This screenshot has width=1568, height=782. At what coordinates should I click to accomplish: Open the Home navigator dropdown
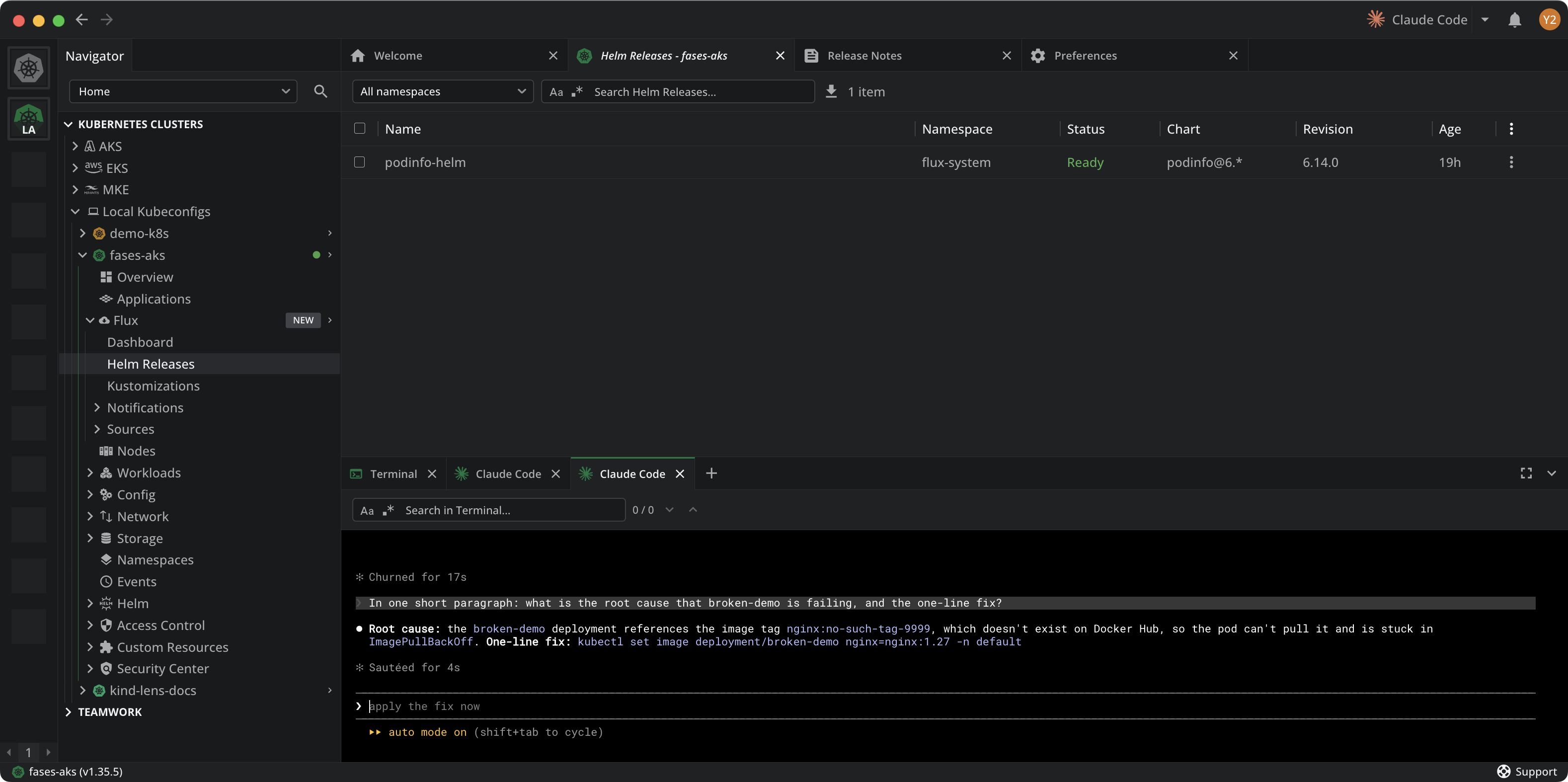183,91
